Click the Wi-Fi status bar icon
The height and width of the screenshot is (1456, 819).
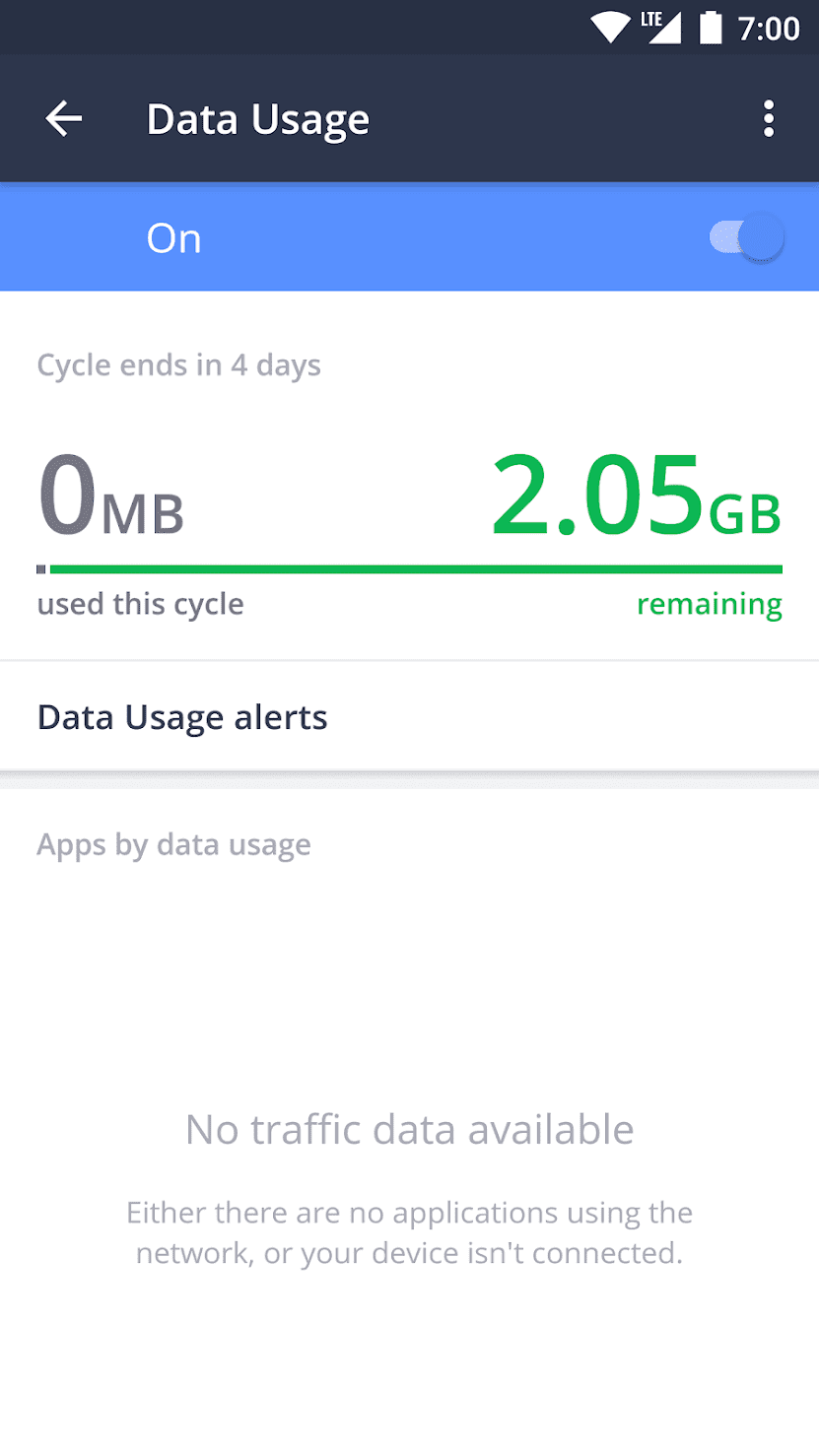(x=610, y=28)
